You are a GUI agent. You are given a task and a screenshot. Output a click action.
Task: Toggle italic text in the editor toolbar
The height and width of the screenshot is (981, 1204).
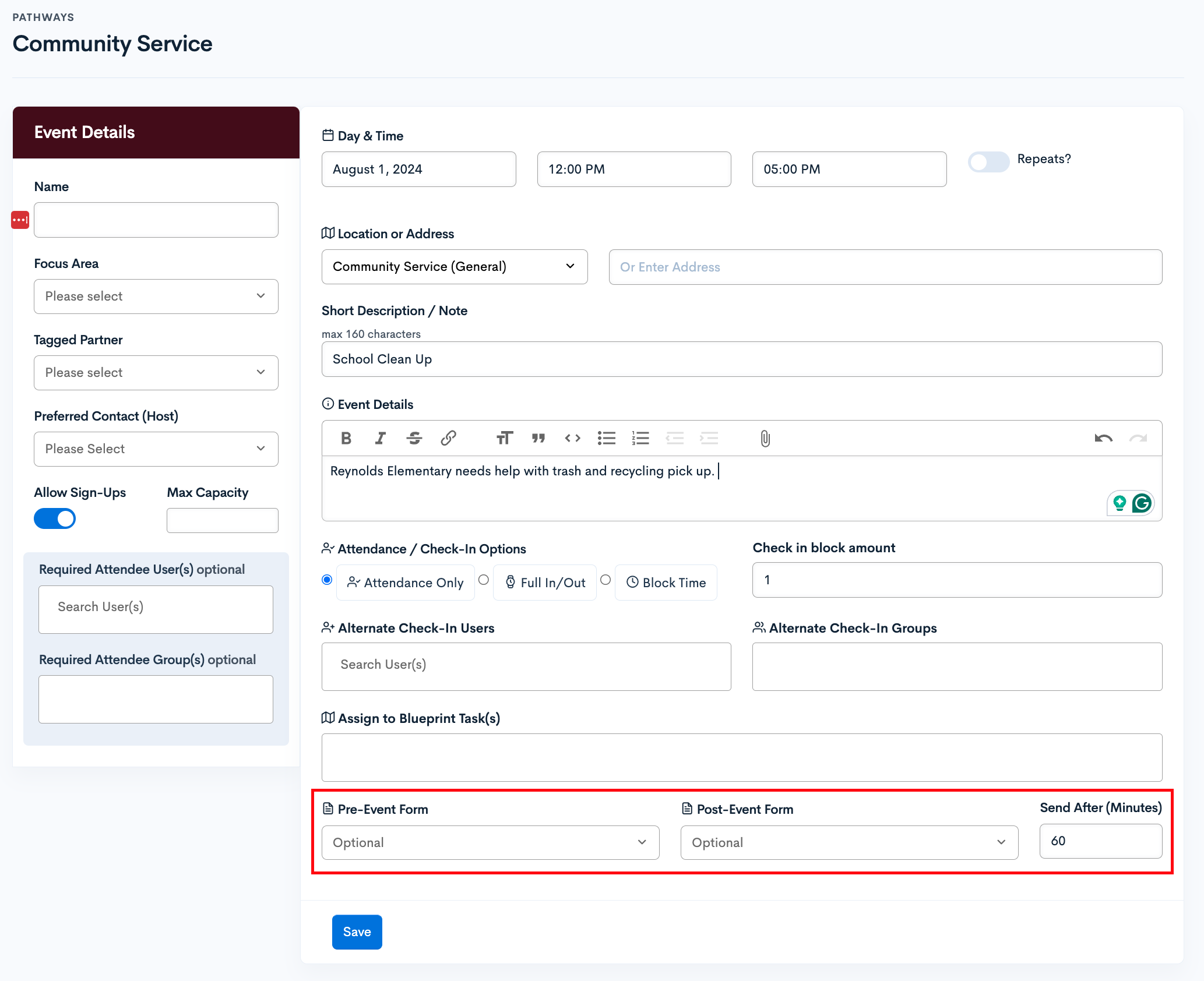click(380, 438)
